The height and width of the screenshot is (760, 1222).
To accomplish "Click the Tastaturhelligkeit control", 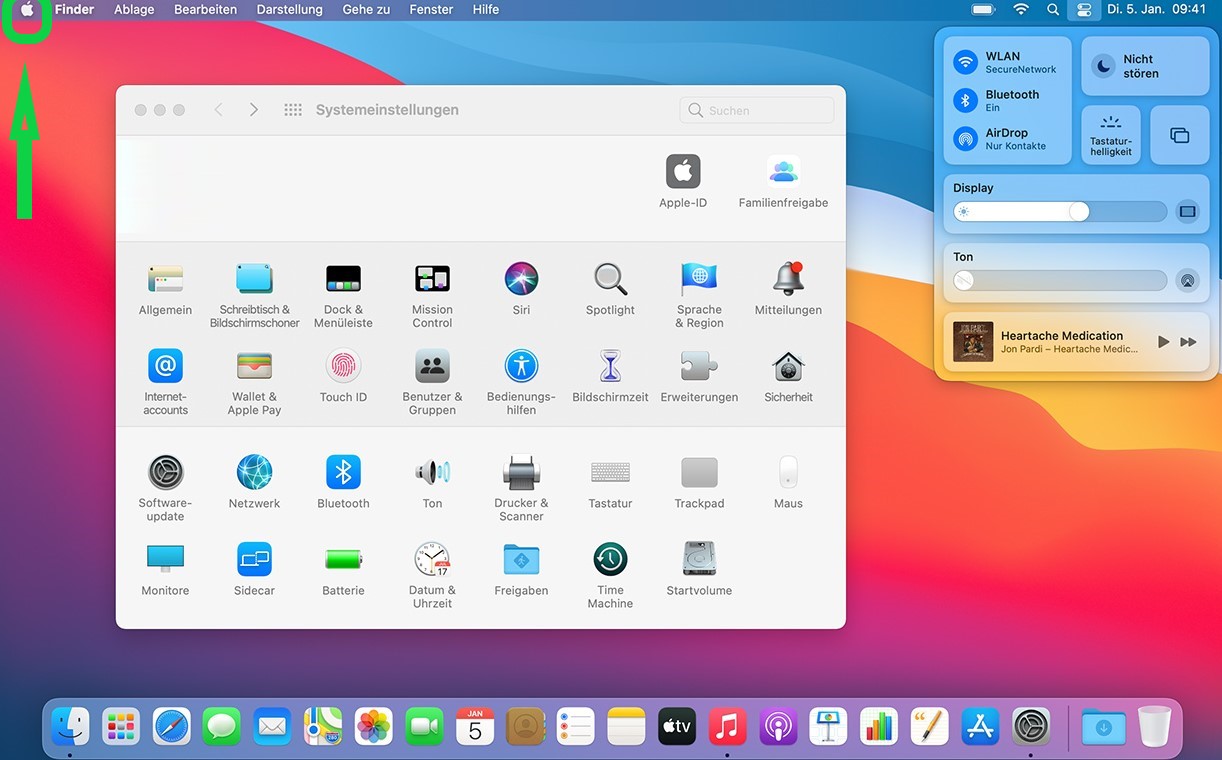I will point(1110,134).
